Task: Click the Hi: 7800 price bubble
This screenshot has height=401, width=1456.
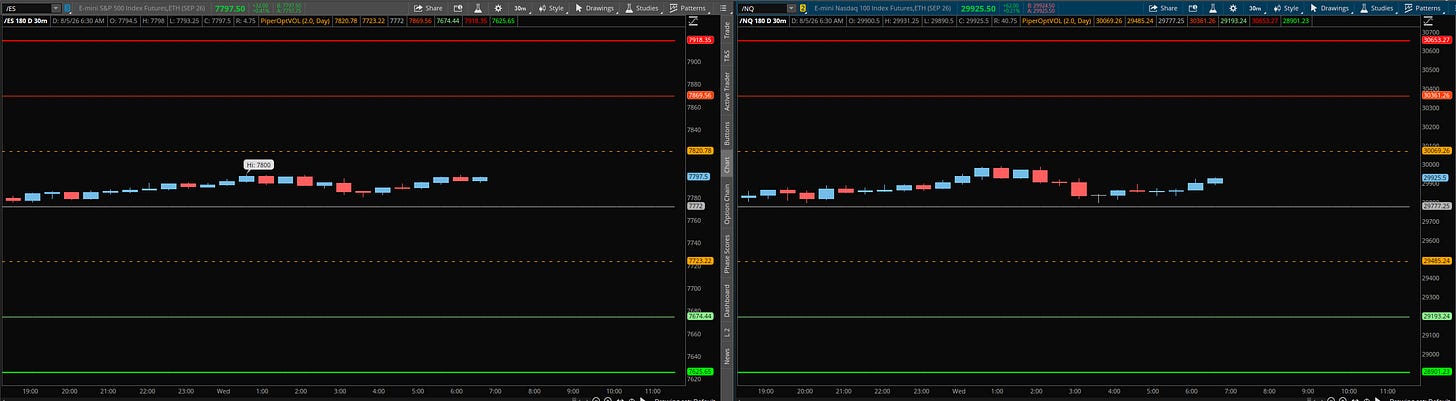Action: [259, 164]
